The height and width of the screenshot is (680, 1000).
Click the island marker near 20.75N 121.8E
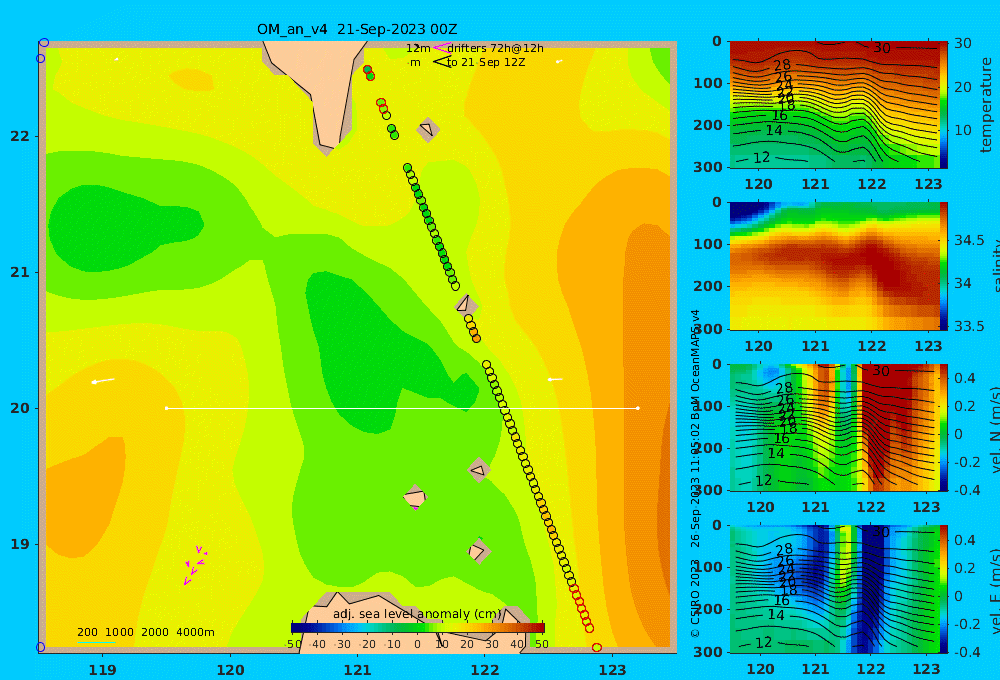[466, 304]
